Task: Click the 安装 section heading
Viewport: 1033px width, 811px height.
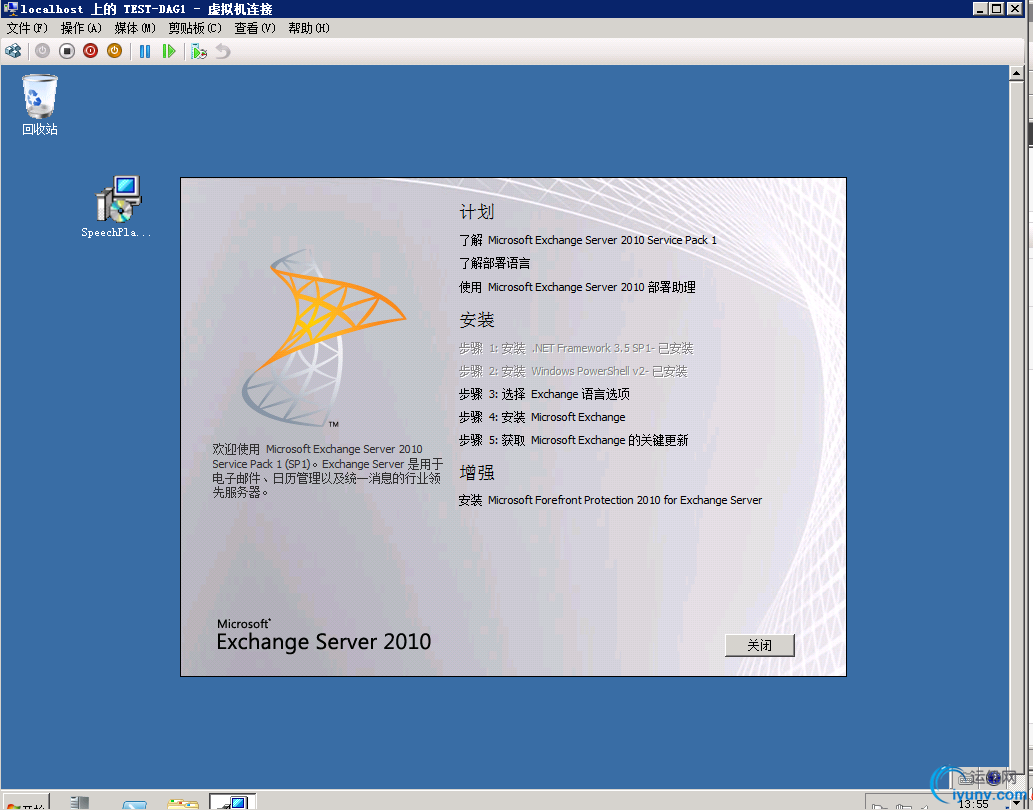Action: pyautogui.click(x=476, y=320)
